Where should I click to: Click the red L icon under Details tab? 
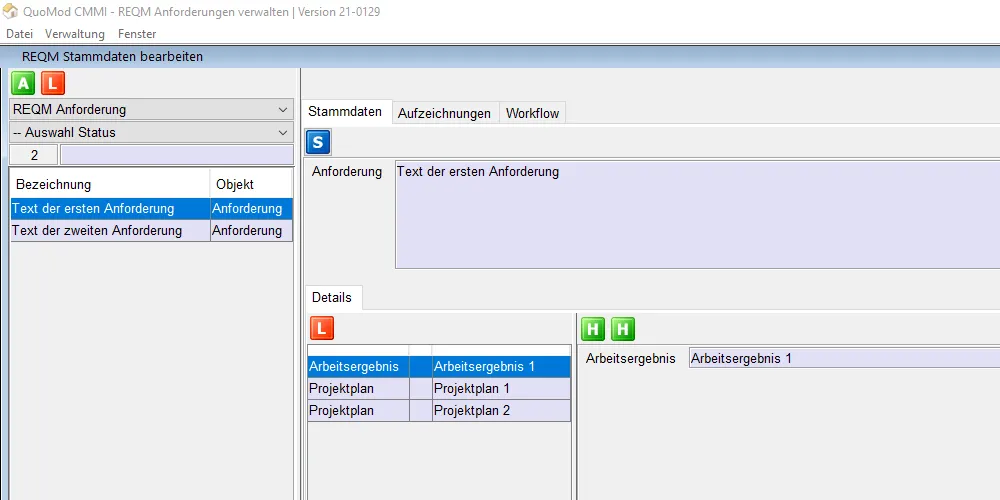(x=322, y=328)
